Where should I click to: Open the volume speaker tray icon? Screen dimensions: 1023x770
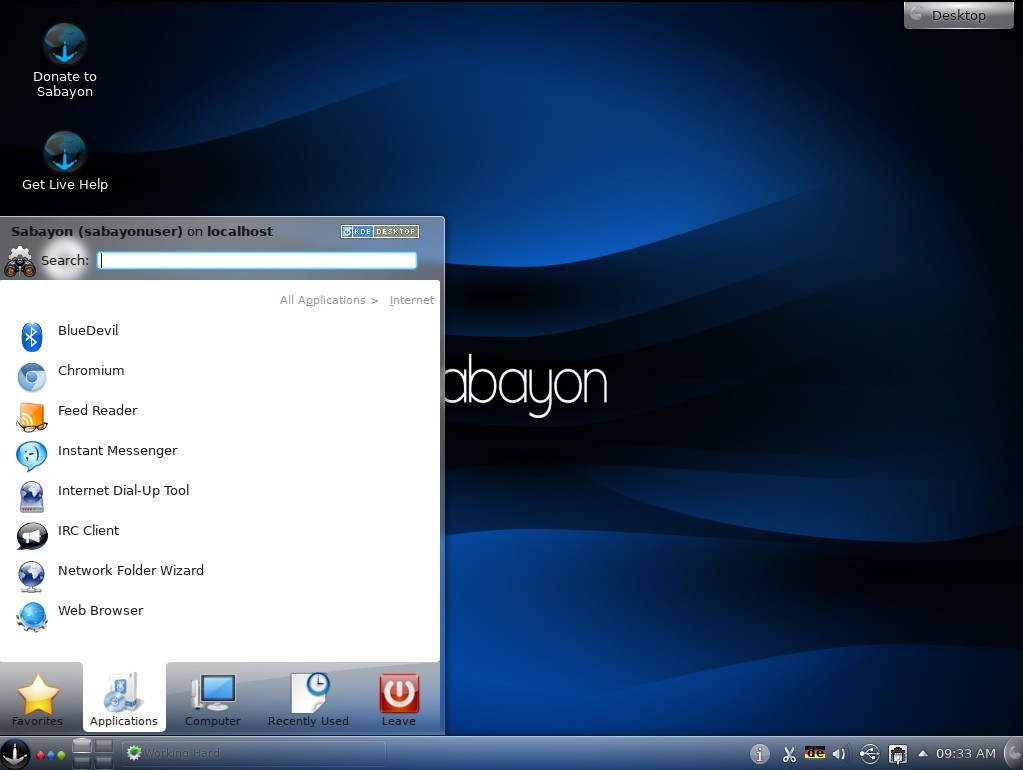[x=839, y=754]
